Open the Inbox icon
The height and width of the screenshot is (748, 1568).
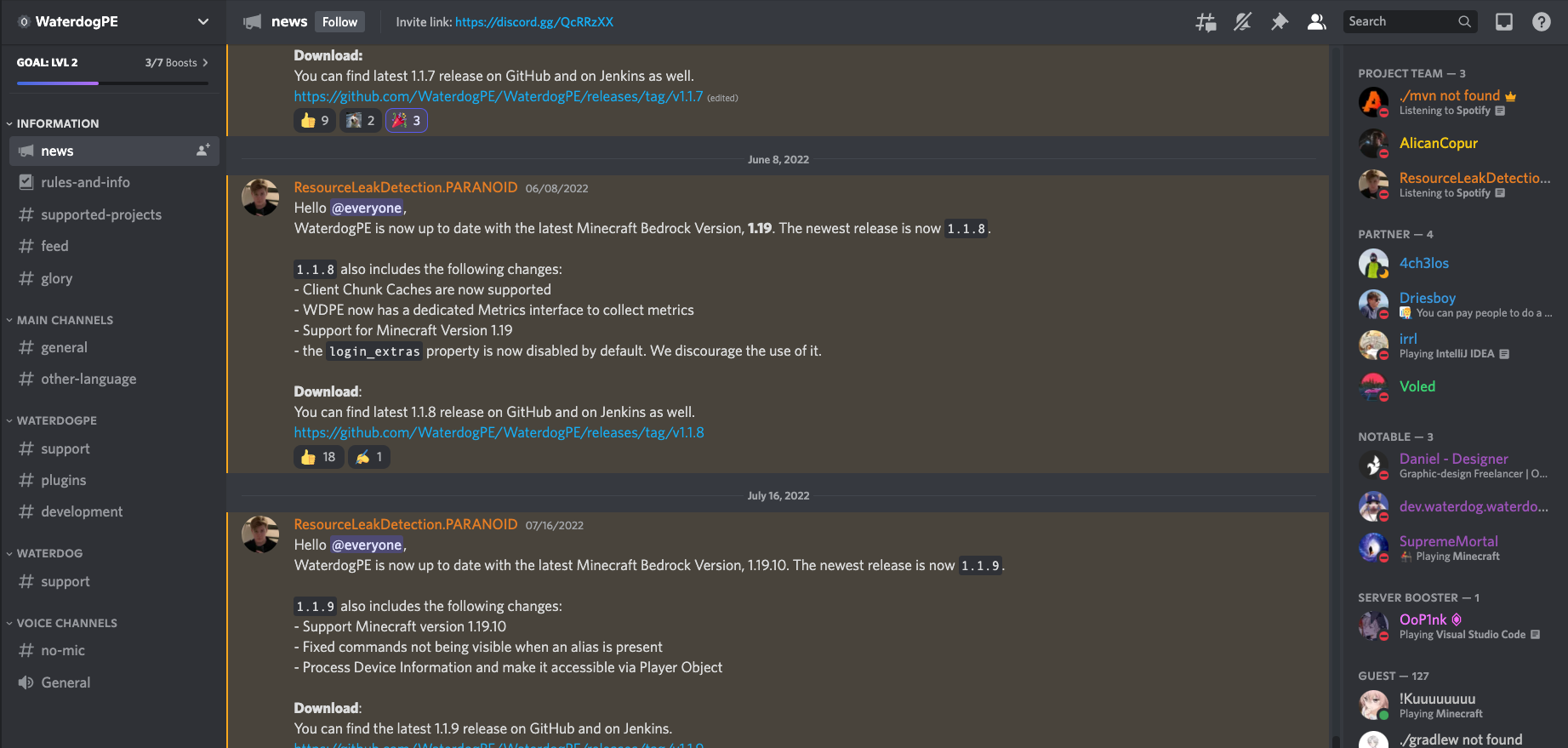pos(1504,22)
